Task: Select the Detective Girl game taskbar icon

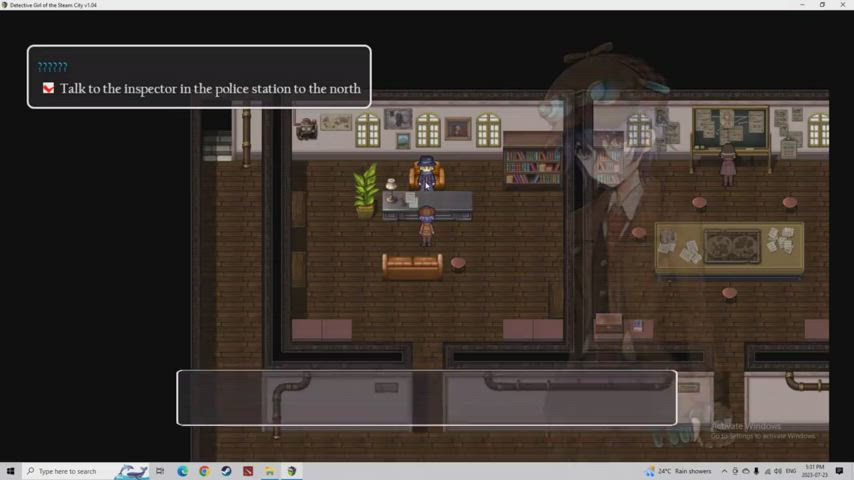Action: click(291, 471)
